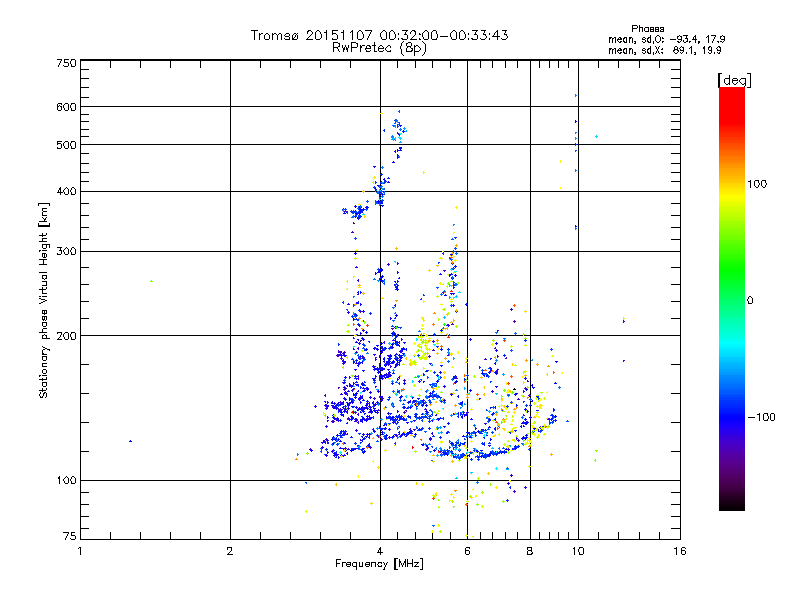800x600 pixels.
Task: Click the '2' frequency tick label
Action: [x=230, y=551]
